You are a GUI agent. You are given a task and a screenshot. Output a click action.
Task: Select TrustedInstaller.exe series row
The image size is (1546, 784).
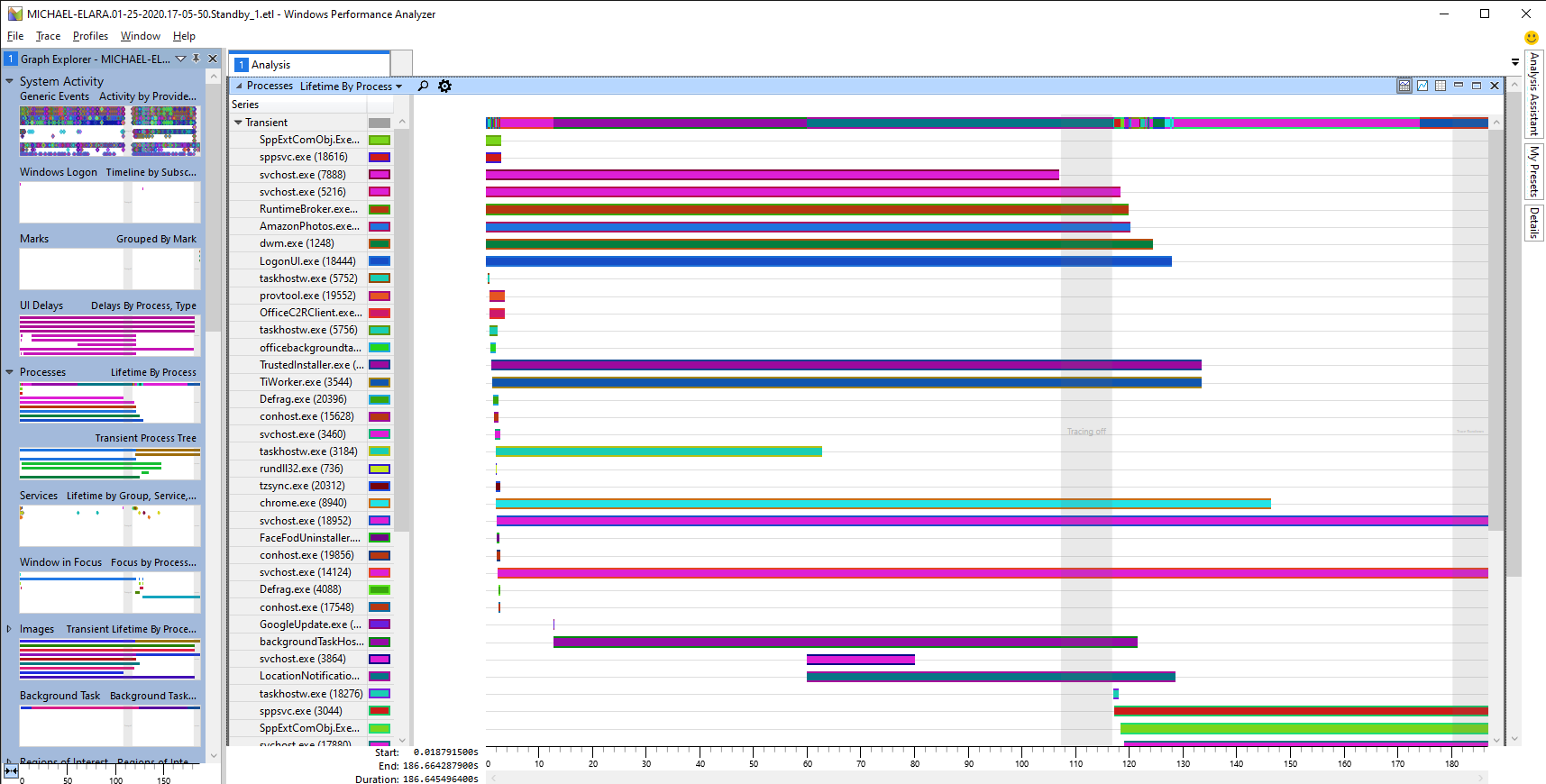click(x=311, y=365)
